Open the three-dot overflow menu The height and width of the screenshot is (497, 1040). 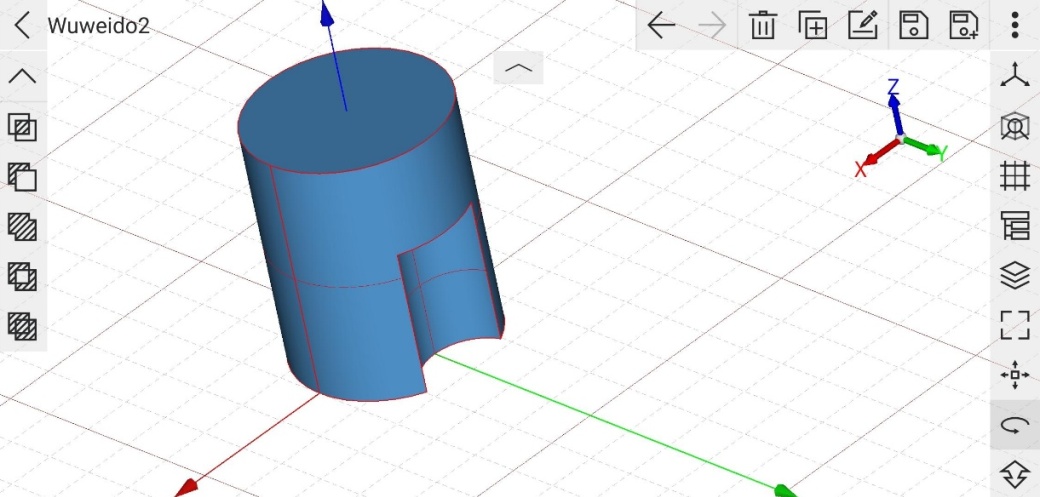tap(1015, 25)
